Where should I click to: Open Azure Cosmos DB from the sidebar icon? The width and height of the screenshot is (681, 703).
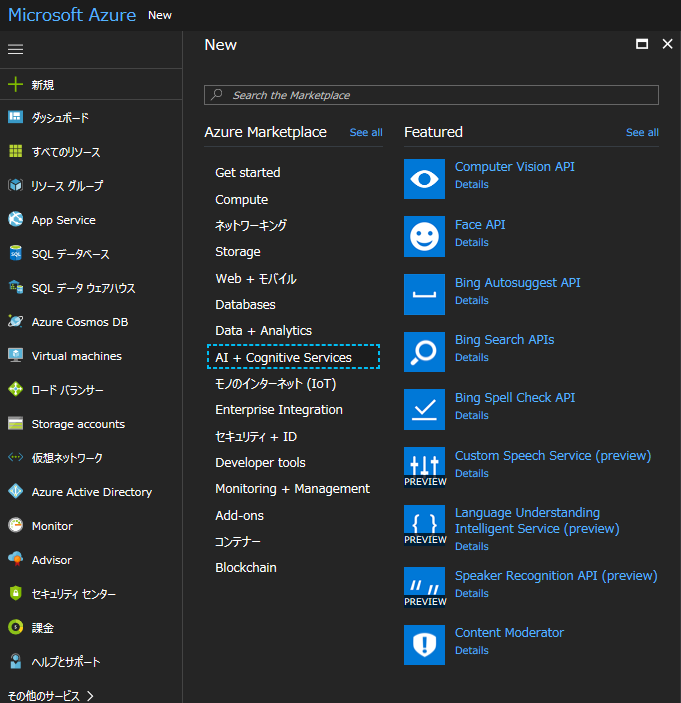(15, 322)
